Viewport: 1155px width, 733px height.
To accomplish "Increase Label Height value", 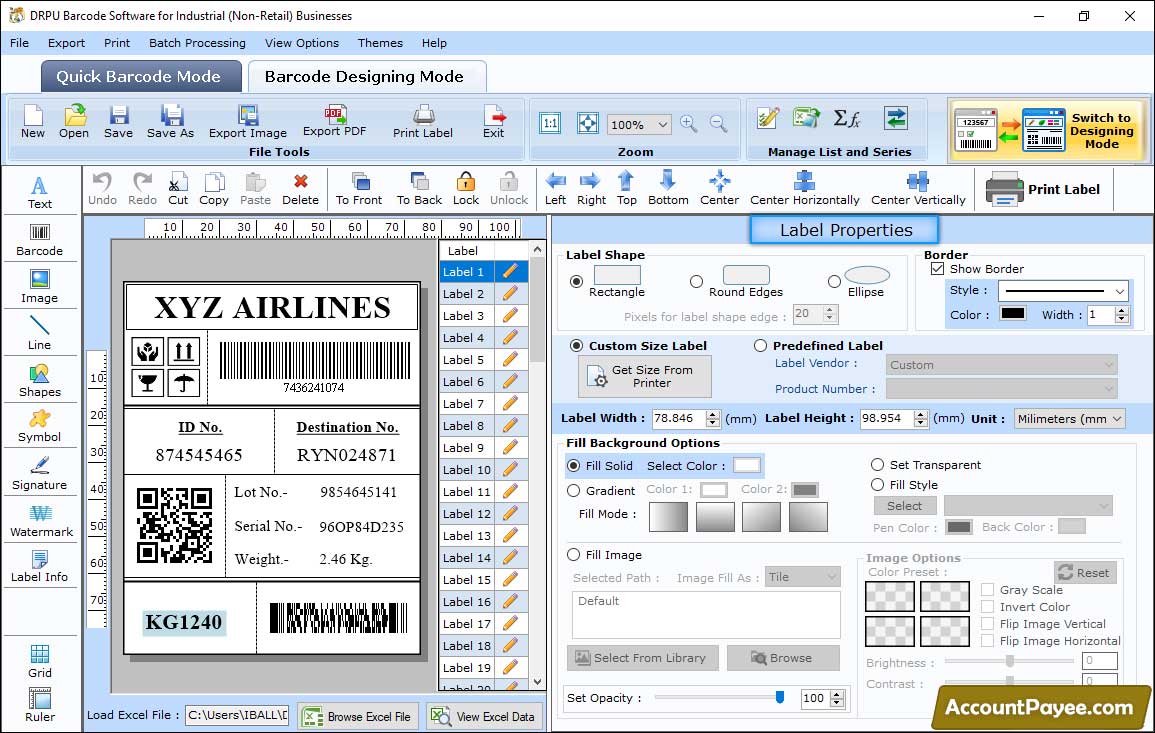I will [x=921, y=414].
